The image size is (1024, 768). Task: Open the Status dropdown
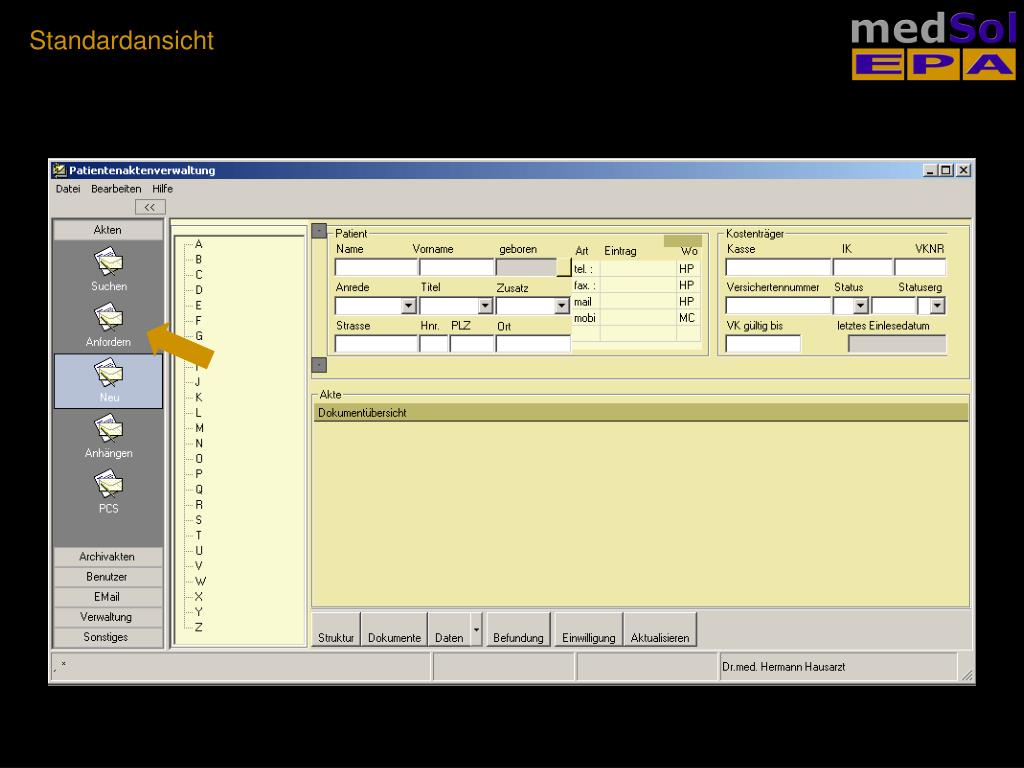[x=860, y=306]
